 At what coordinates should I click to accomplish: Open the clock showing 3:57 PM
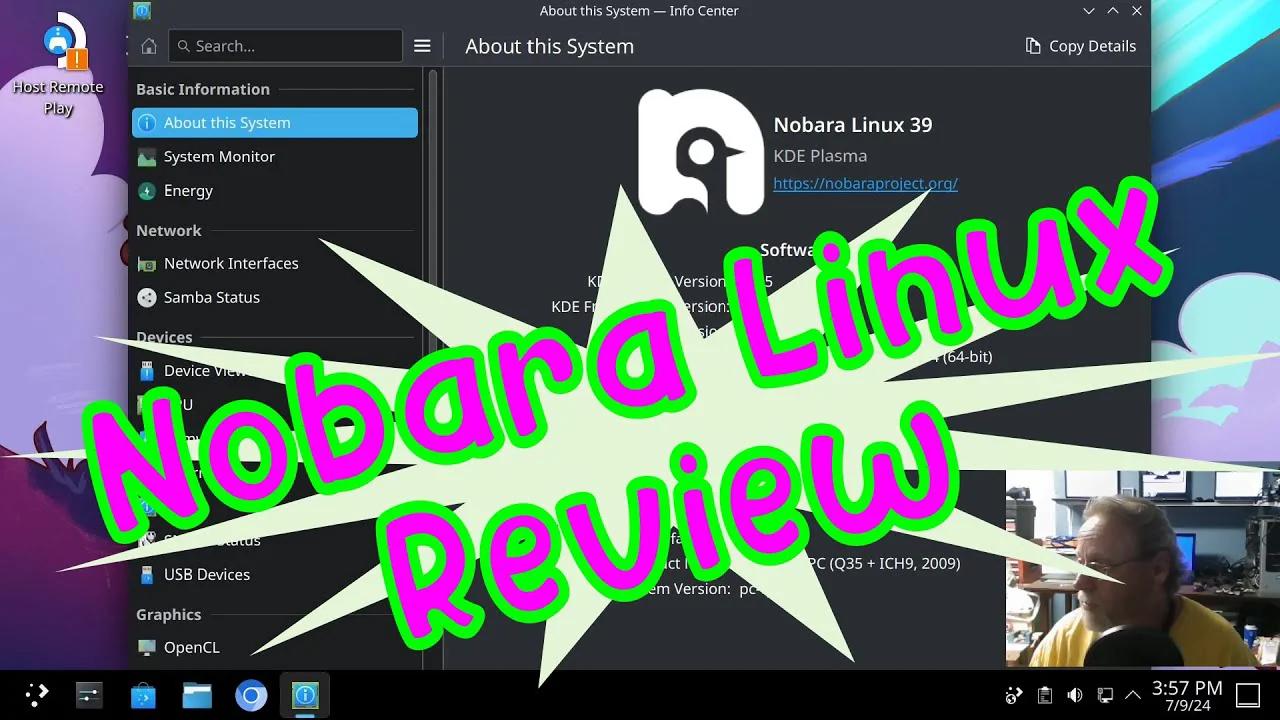(x=1187, y=694)
